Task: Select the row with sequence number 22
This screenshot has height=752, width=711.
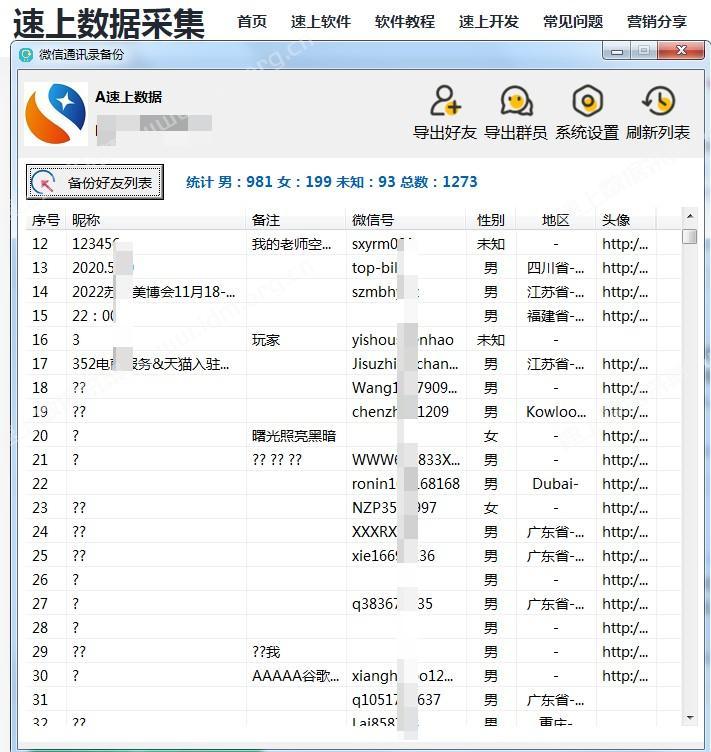Action: click(x=353, y=484)
